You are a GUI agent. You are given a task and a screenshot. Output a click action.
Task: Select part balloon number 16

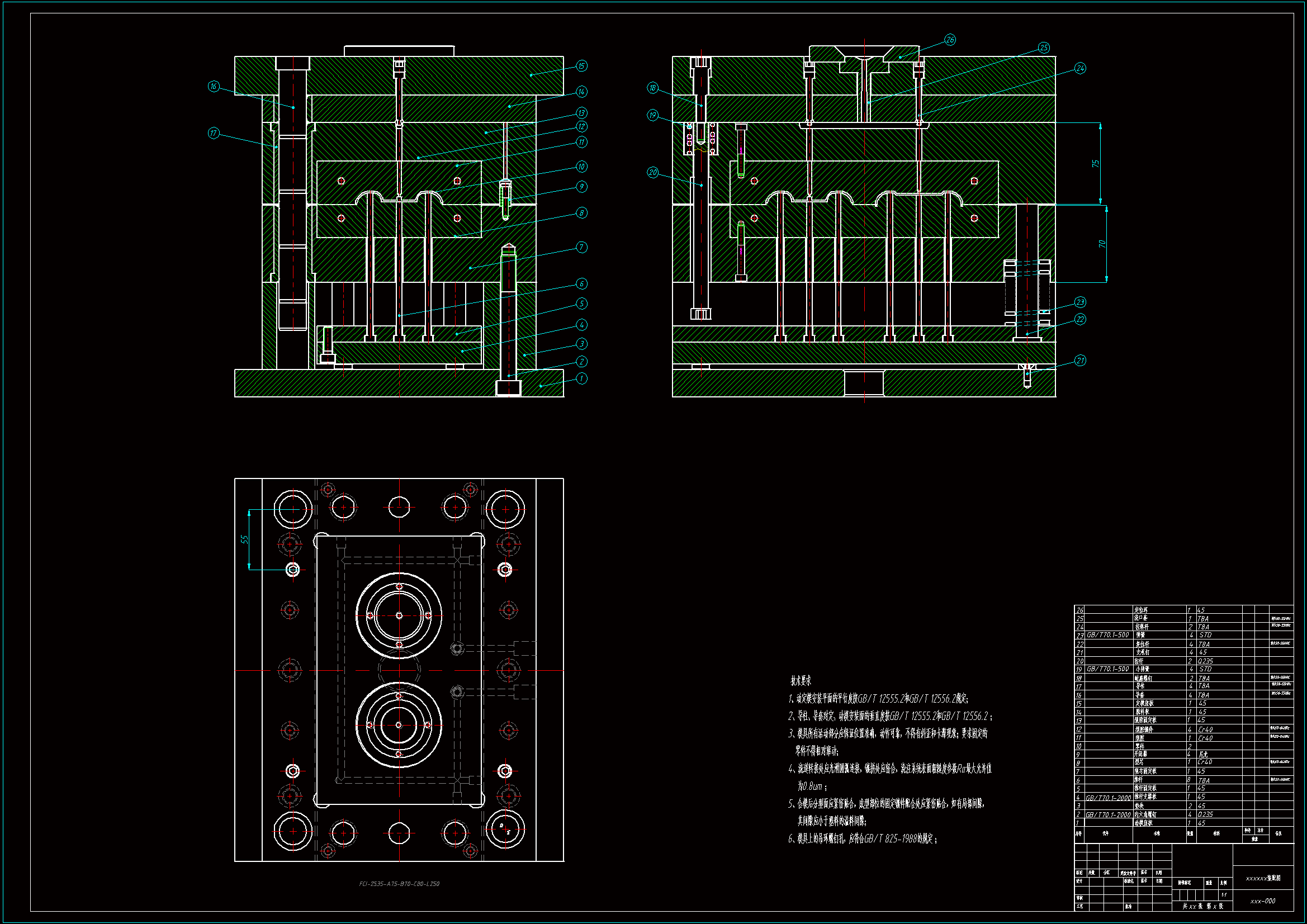(x=214, y=87)
